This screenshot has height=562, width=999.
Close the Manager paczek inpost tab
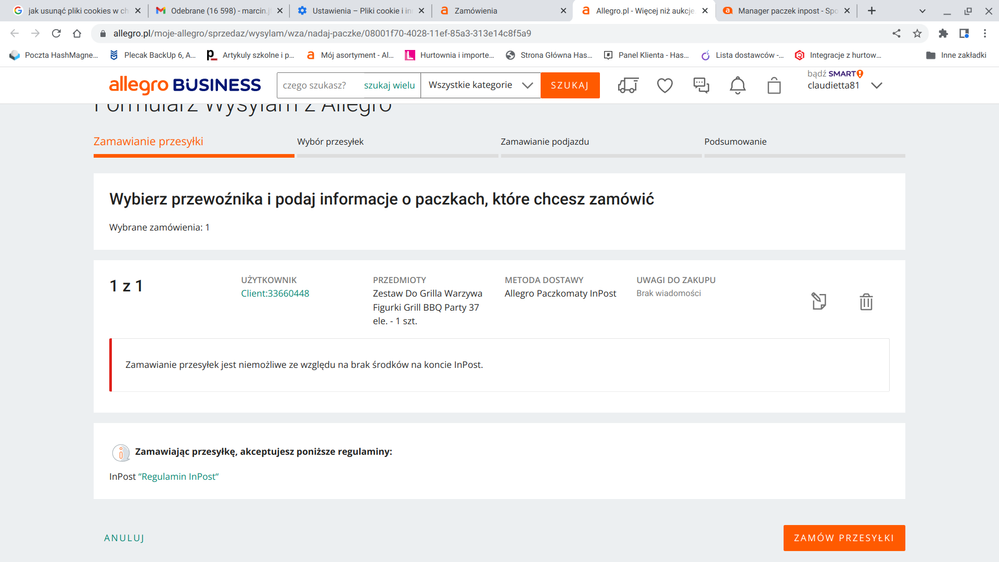(847, 11)
